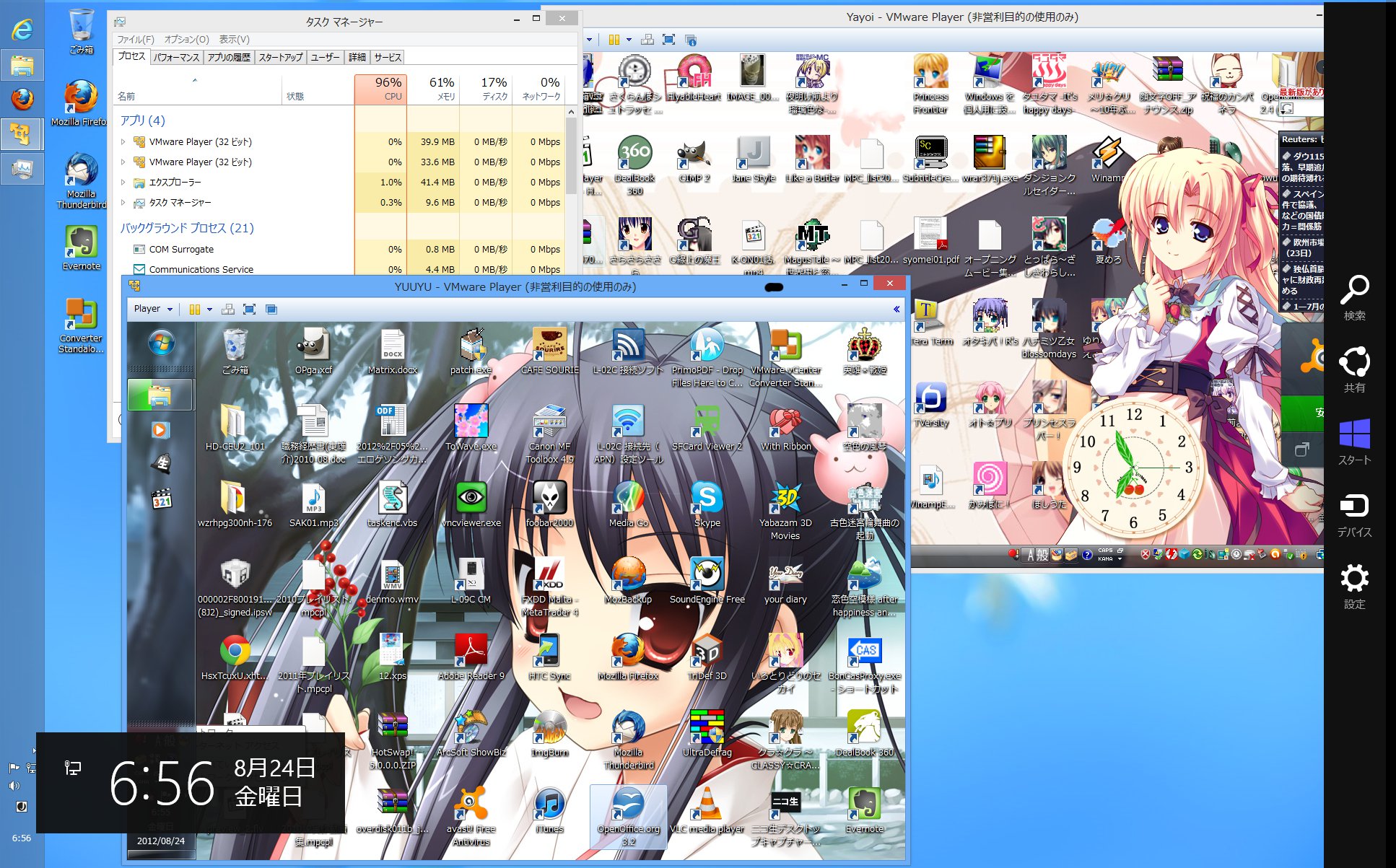Open DealBook 360 icon in Yayoi guest

[634, 165]
